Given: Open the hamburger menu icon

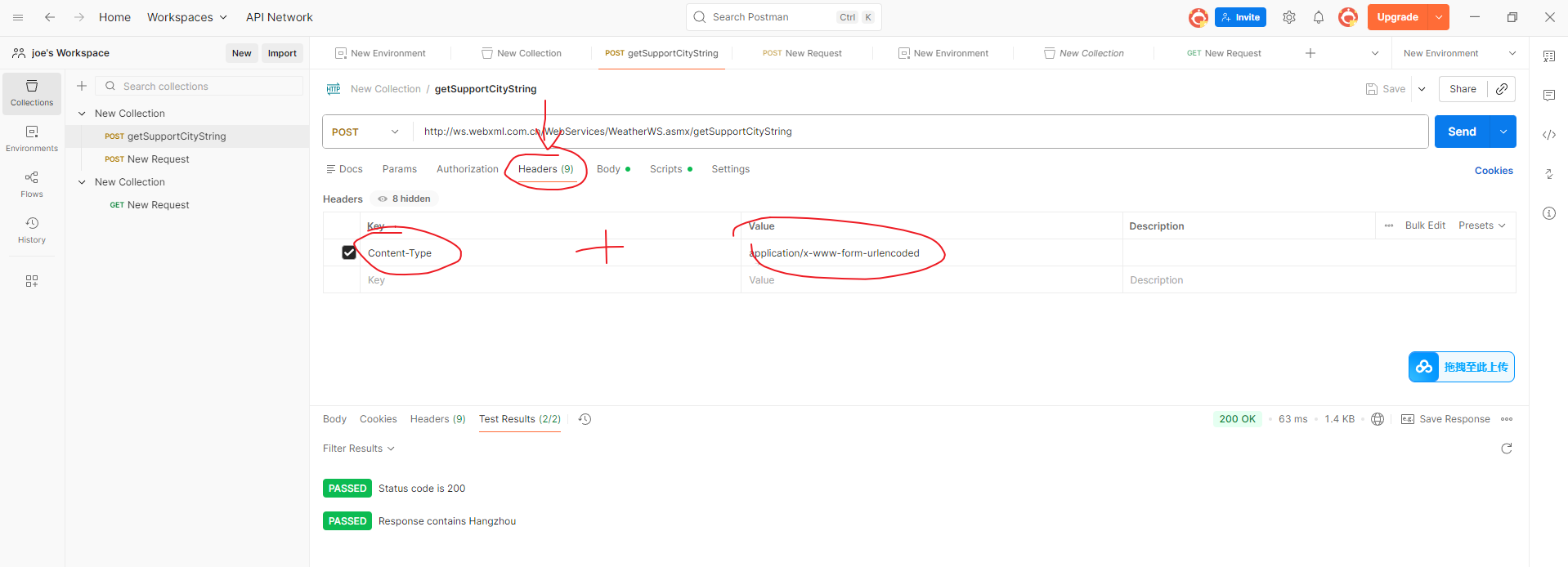Looking at the screenshot, I should pyautogui.click(x=18, y=17).
